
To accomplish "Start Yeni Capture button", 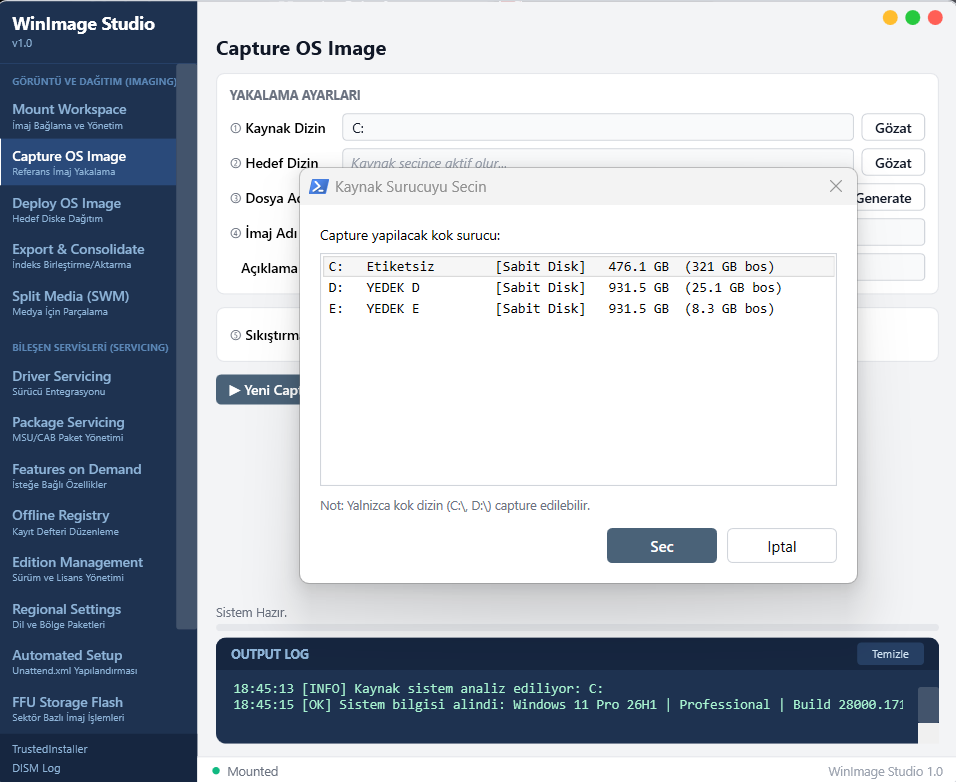I will point(259,390).
